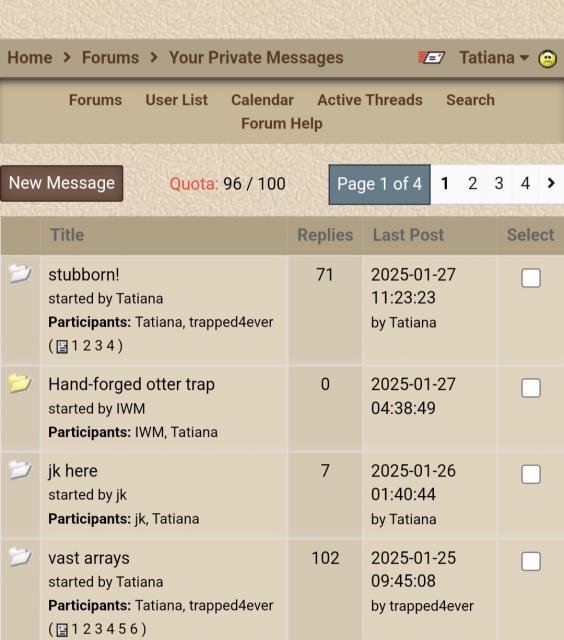The width and height of the screenshot is (564, 640).
Task: Open the 'Hand-forged otter trap' message link
Action: [x=131, y=384]
